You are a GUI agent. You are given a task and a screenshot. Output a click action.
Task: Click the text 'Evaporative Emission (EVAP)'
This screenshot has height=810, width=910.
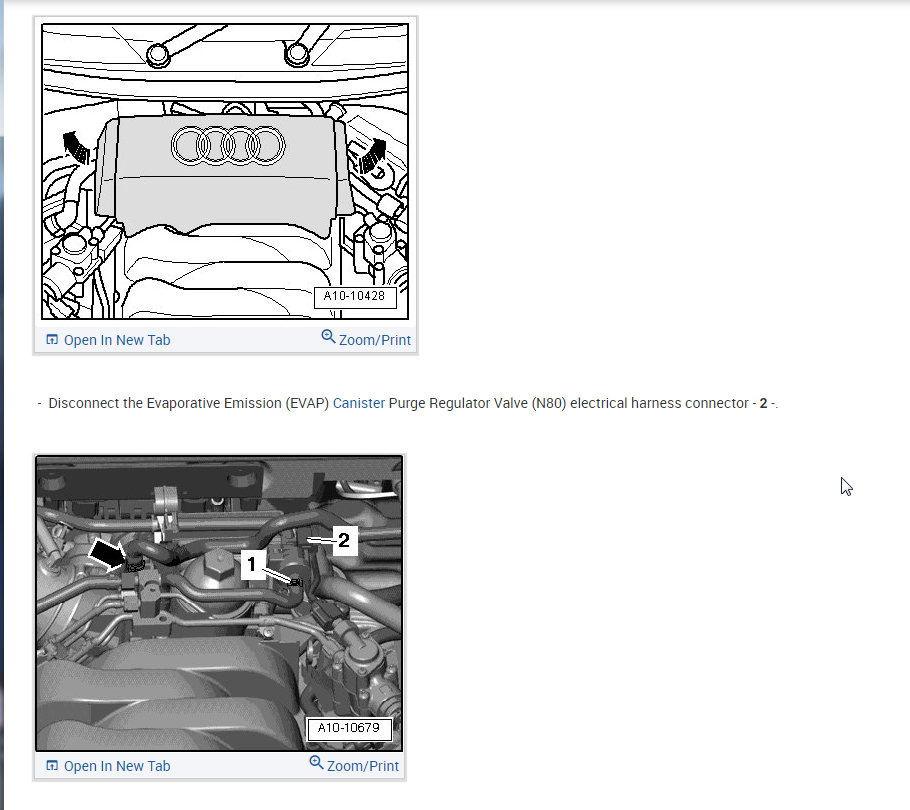tap(237, 403)
